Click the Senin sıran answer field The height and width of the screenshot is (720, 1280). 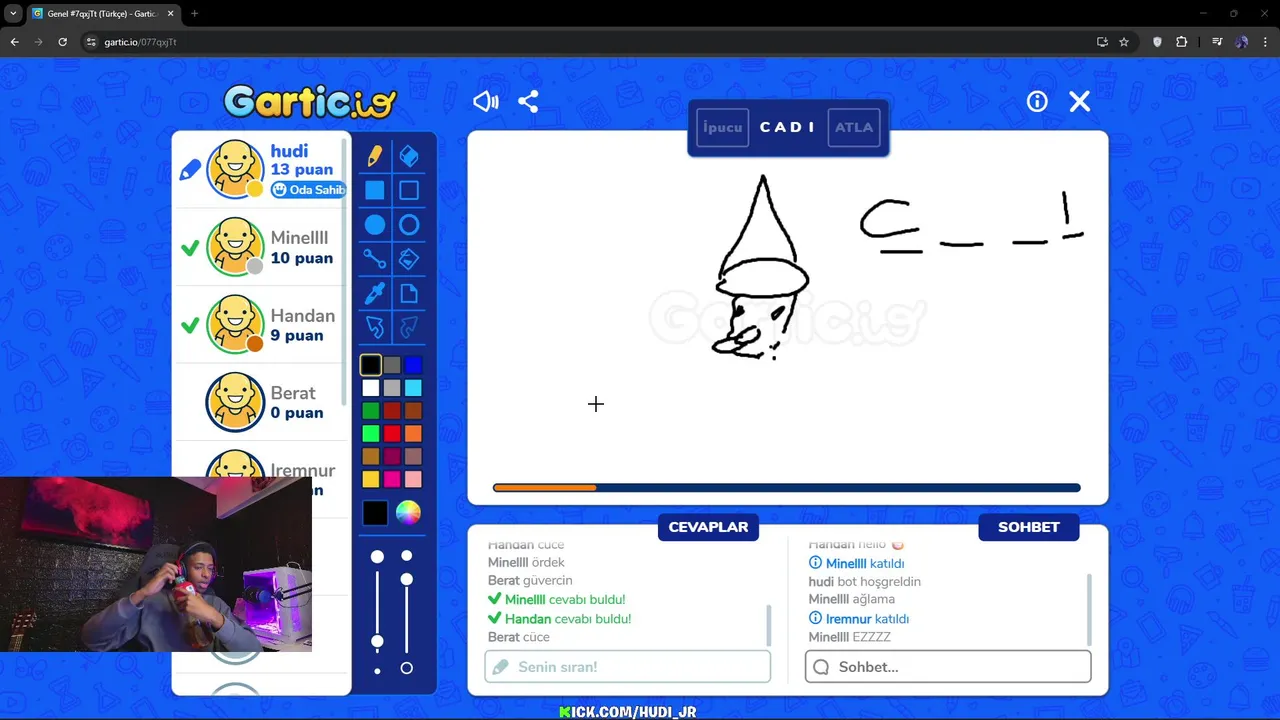pyautogui.click(x=627, y=667)
